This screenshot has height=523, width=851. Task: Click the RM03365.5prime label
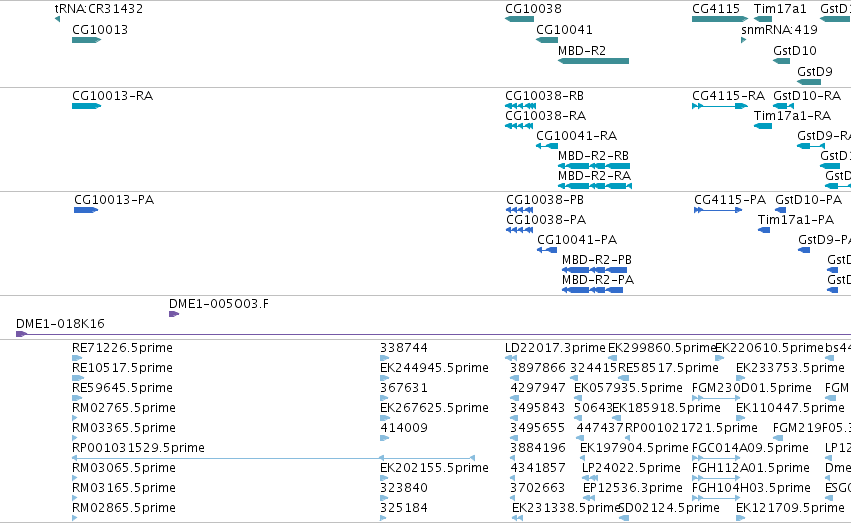click(124, 428)
